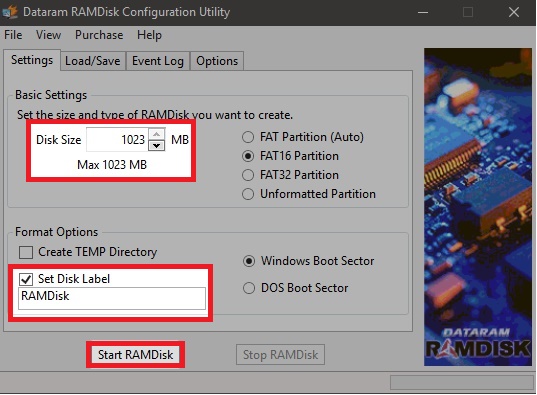Click the 'Max 1023 MB' text
This screenshot has height=395, width=537.
point(112,165)
